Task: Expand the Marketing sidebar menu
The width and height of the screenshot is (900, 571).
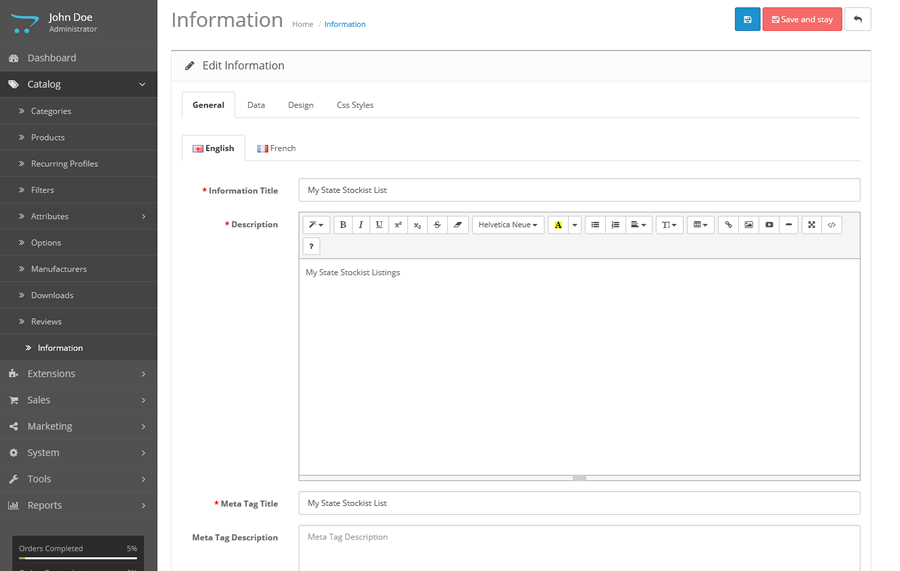Action: (x=78, y=426)
